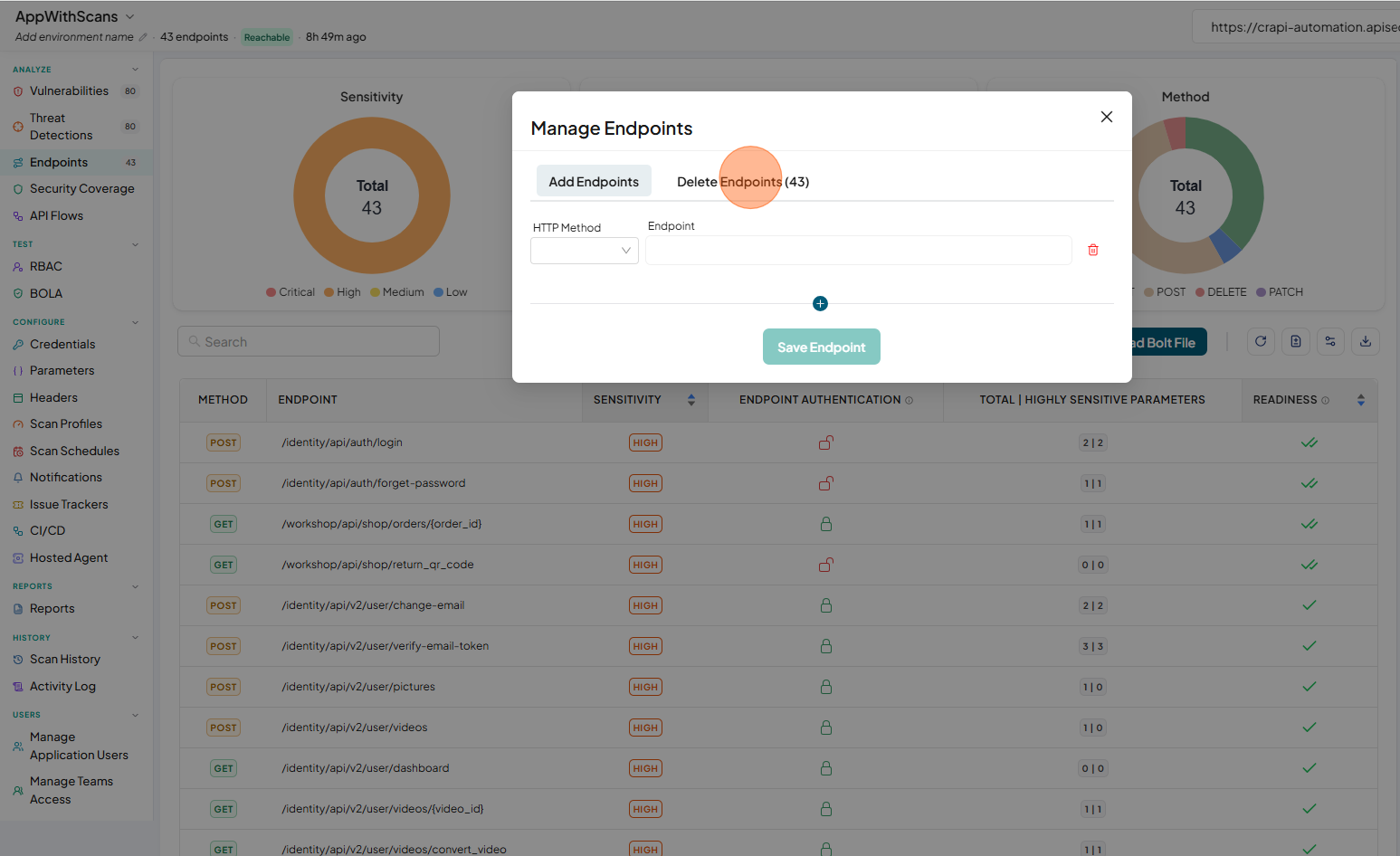
Task: Collapse the CONFIGURE sidebar section
Action: click(x=136, y=322)
